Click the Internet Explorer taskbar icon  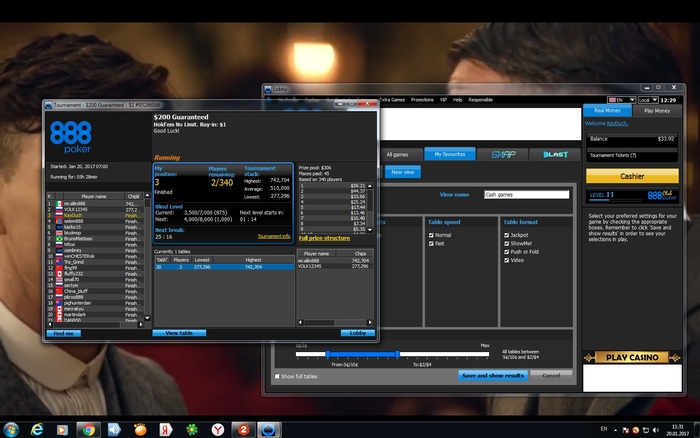pos(37,428)
